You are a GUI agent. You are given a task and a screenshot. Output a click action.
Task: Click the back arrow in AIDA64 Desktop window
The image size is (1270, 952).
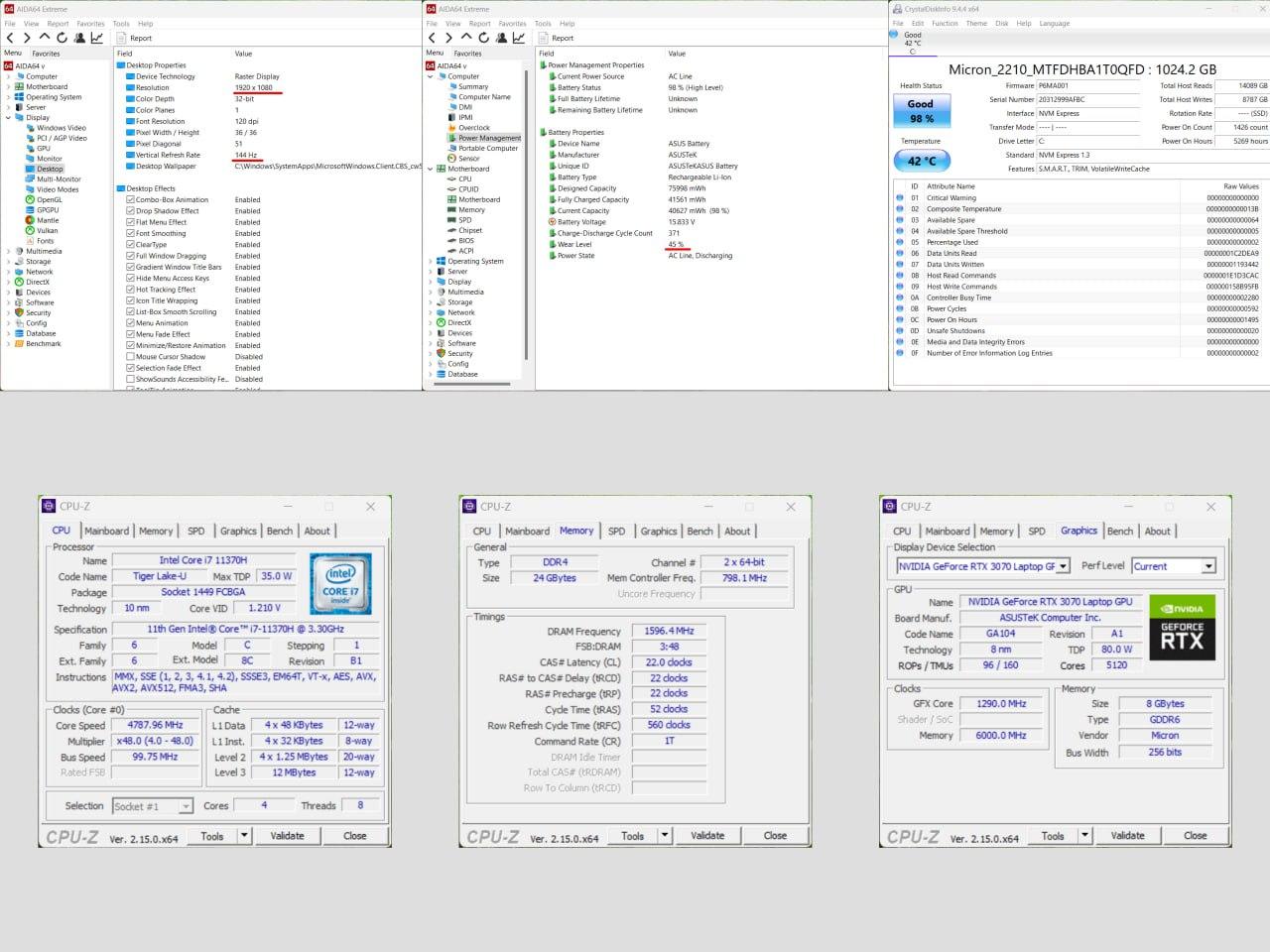pos(11,38)
